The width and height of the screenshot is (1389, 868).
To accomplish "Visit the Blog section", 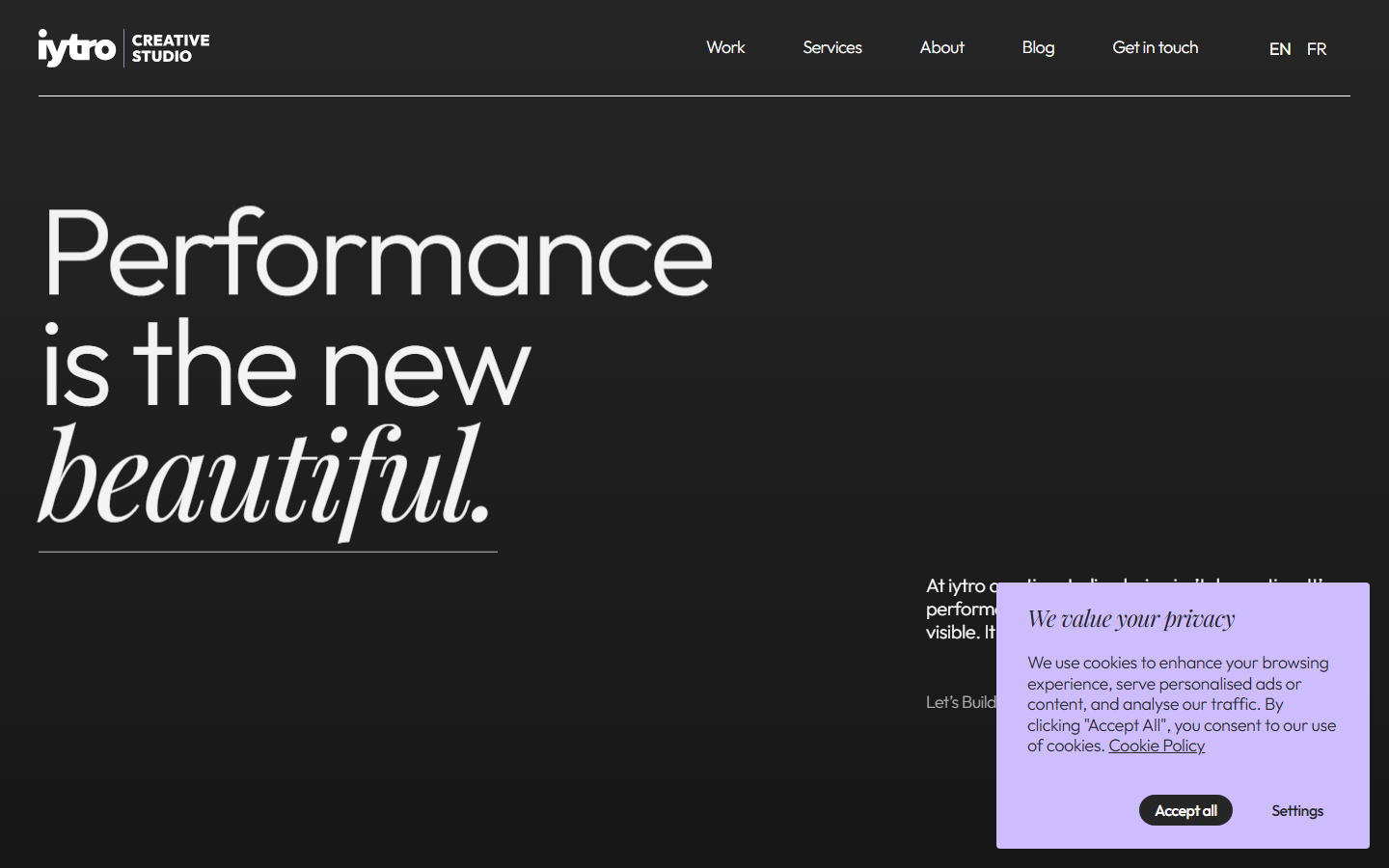I will pos(1038,47).
